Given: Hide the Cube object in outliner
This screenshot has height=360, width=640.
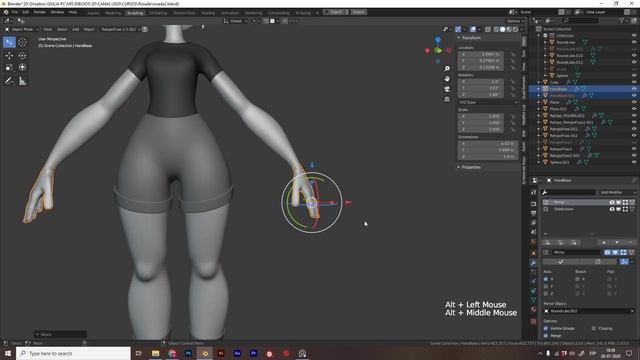Looking at the screenshot, I should click(634, 82).
